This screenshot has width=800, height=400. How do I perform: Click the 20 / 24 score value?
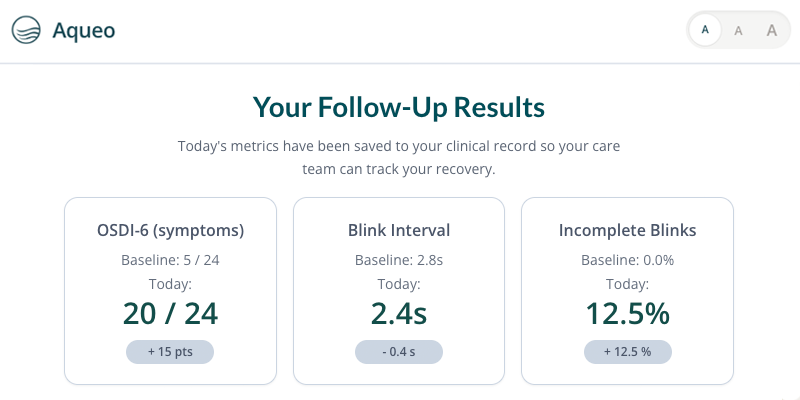tap(170, 314)
